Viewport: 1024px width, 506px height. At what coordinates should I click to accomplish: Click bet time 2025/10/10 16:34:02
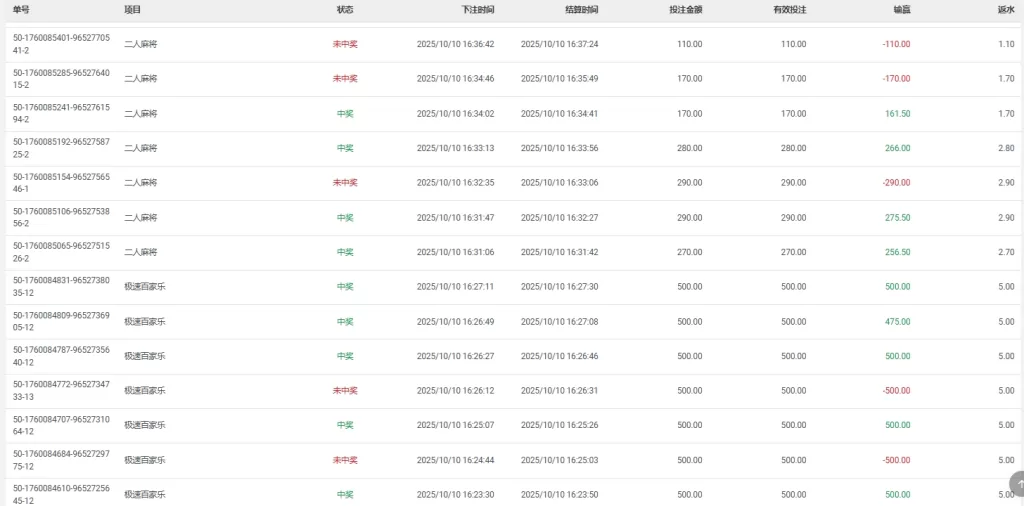(455, 114)
